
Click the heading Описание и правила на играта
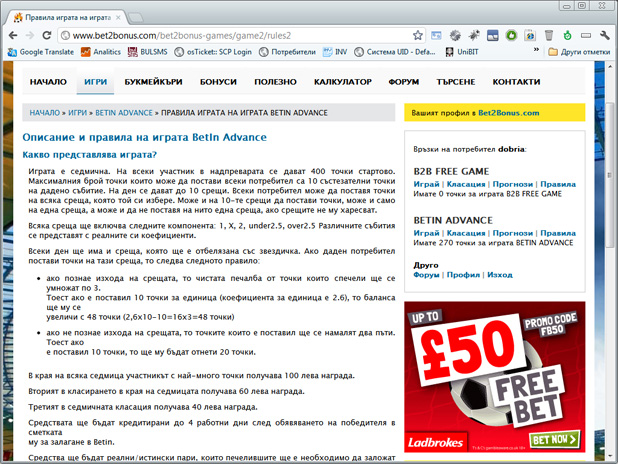coord(144,137)
